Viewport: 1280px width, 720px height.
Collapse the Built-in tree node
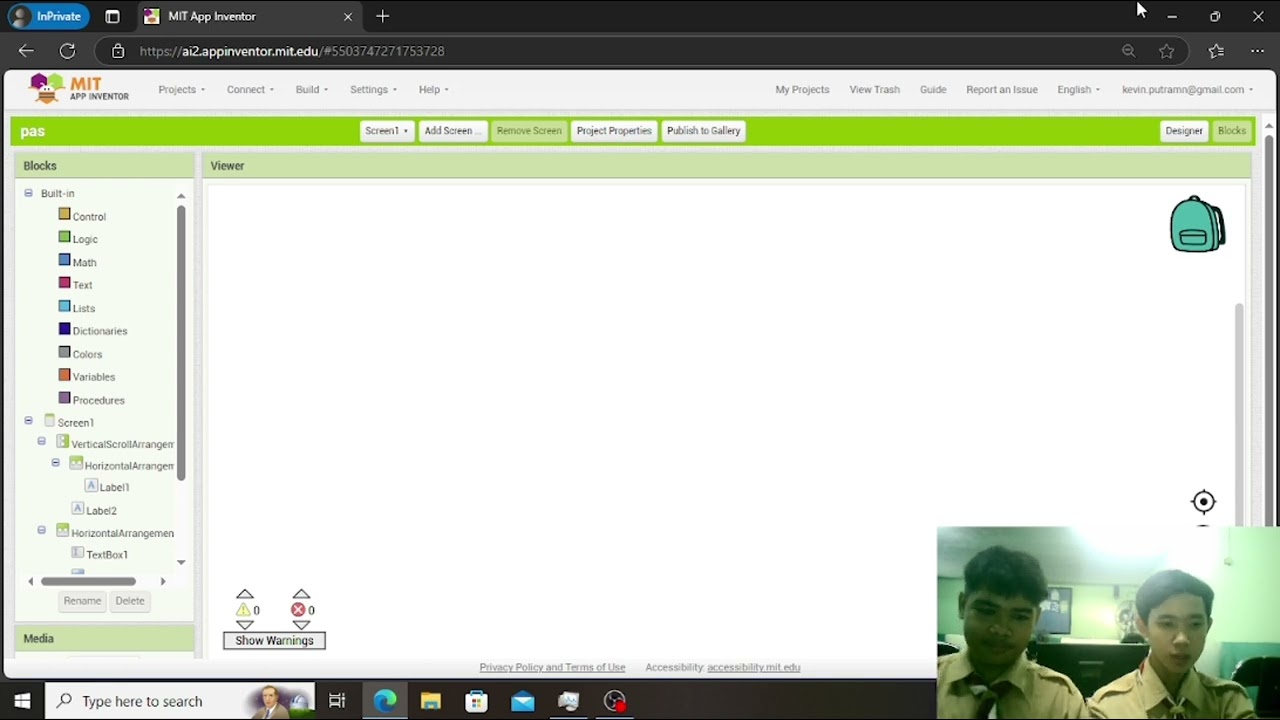click(28, 193)
